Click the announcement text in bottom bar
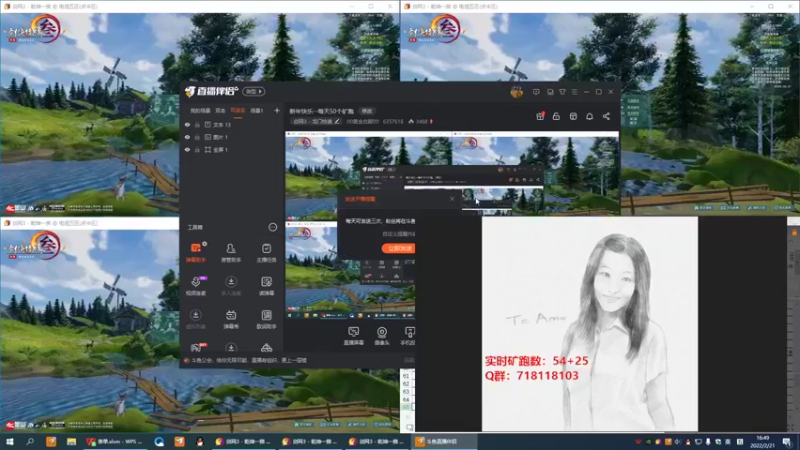 (249, 360)
